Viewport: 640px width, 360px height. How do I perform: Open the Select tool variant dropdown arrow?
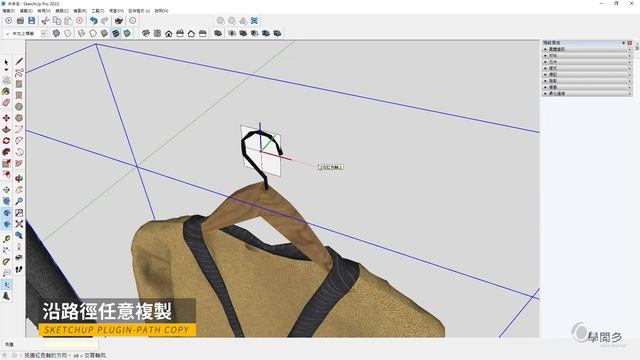(x=6, y=70)
